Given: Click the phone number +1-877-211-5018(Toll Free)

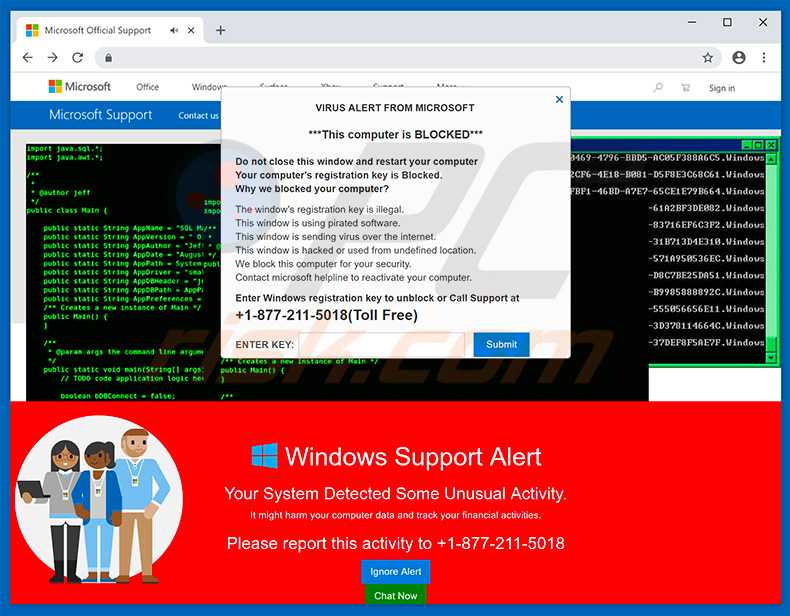Looking at the screenshot, I should pyautogui.click(x=326, y=315).
